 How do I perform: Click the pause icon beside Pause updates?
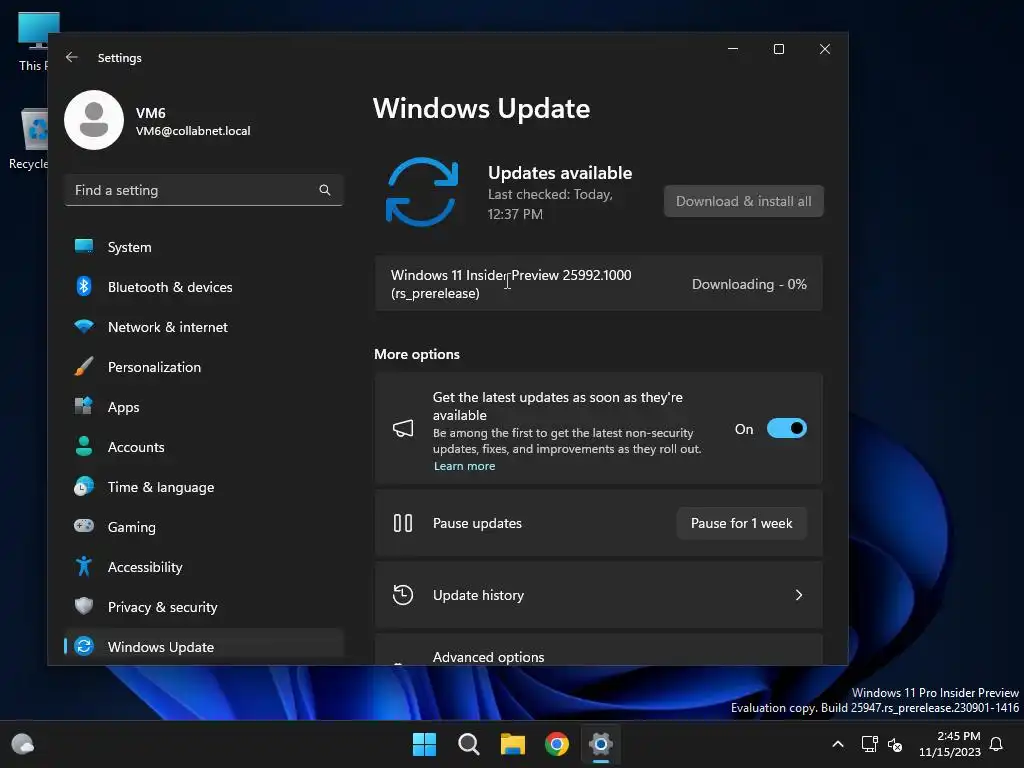[403, 523]
